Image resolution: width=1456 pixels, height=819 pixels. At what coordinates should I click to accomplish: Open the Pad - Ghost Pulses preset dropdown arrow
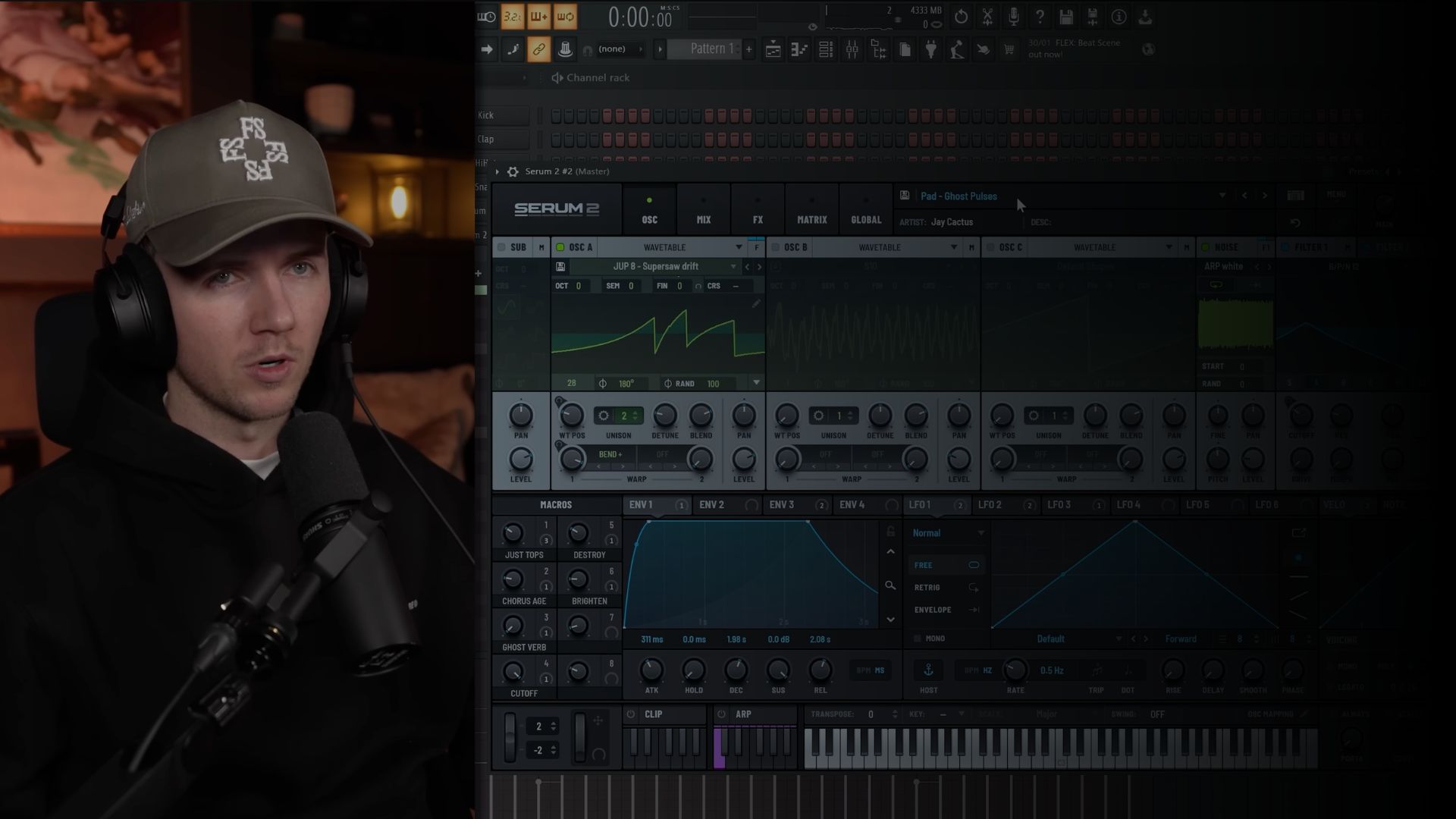1222,196
